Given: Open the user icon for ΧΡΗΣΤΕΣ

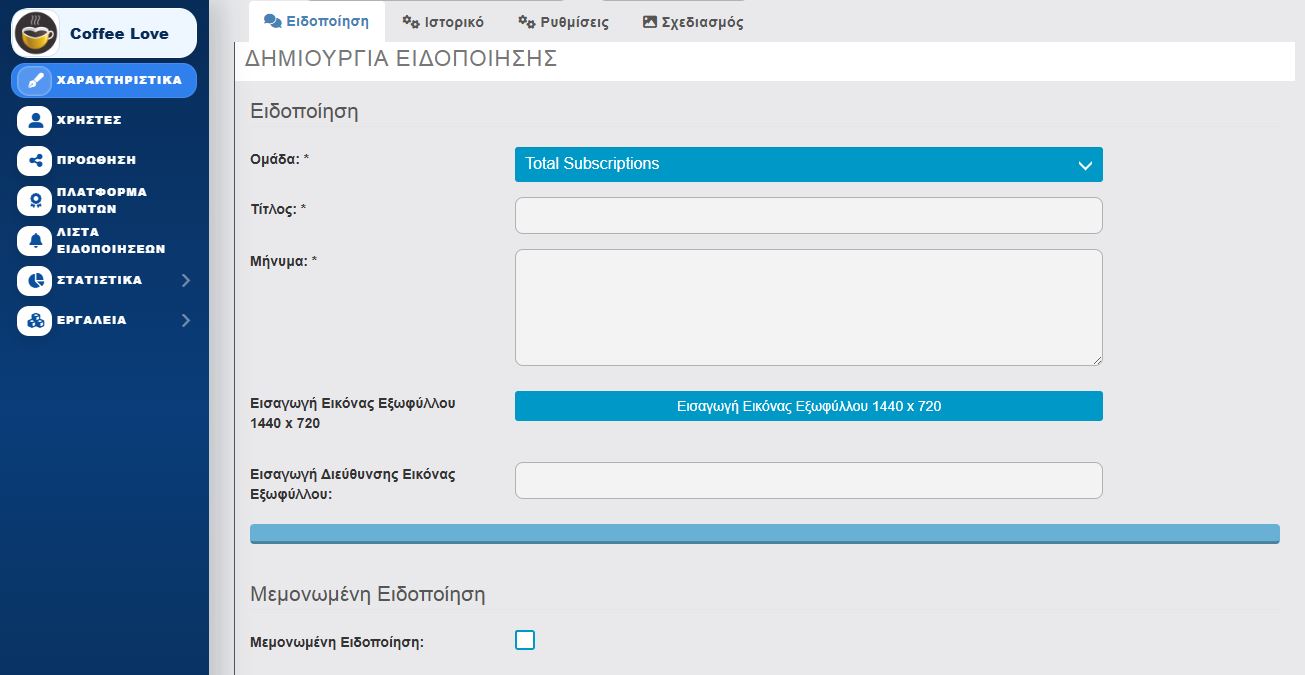Looking at the screenshot, I should [34, 121].
